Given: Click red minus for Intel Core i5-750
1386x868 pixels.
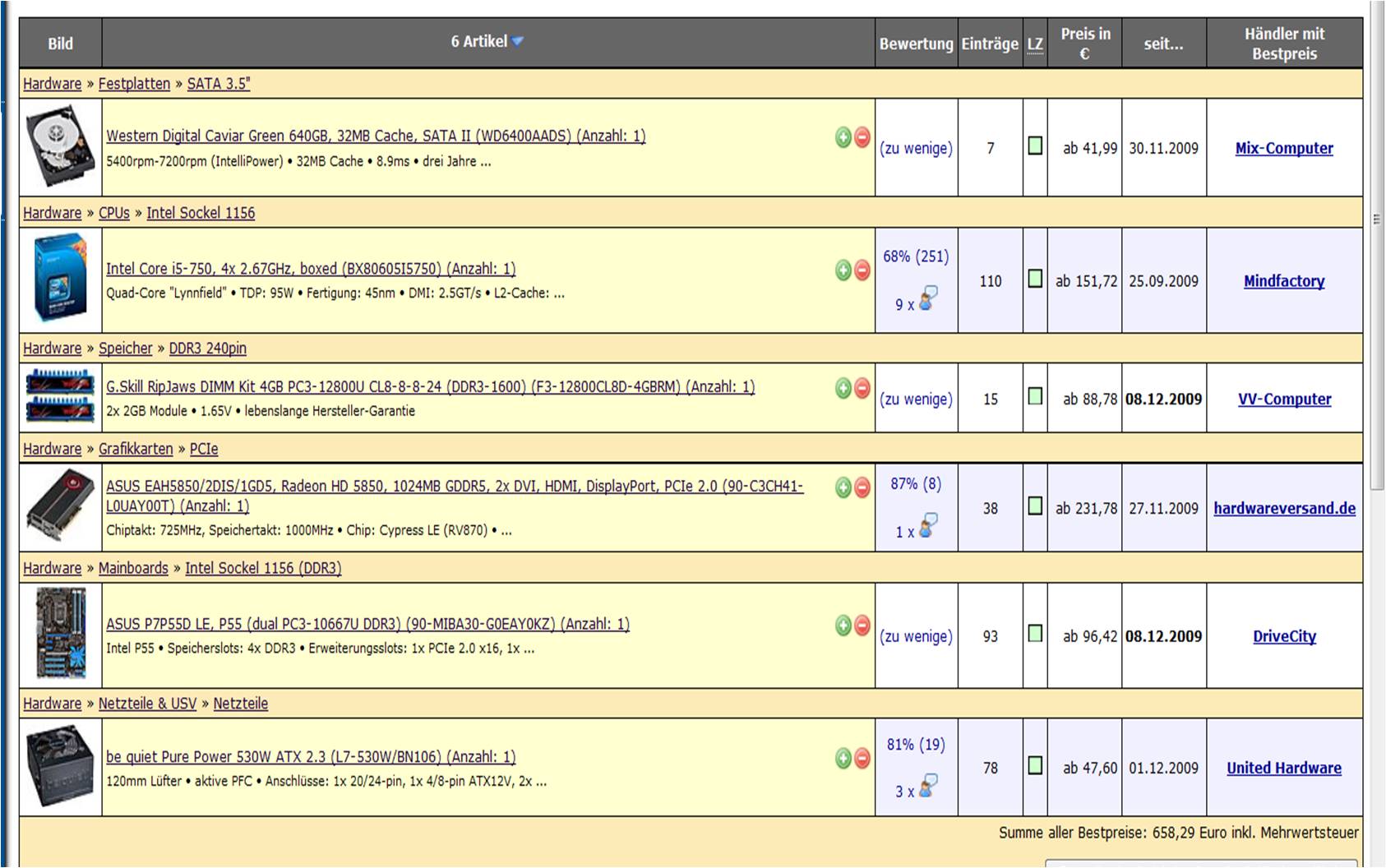Looking at the screenshot, I should 862,270.
